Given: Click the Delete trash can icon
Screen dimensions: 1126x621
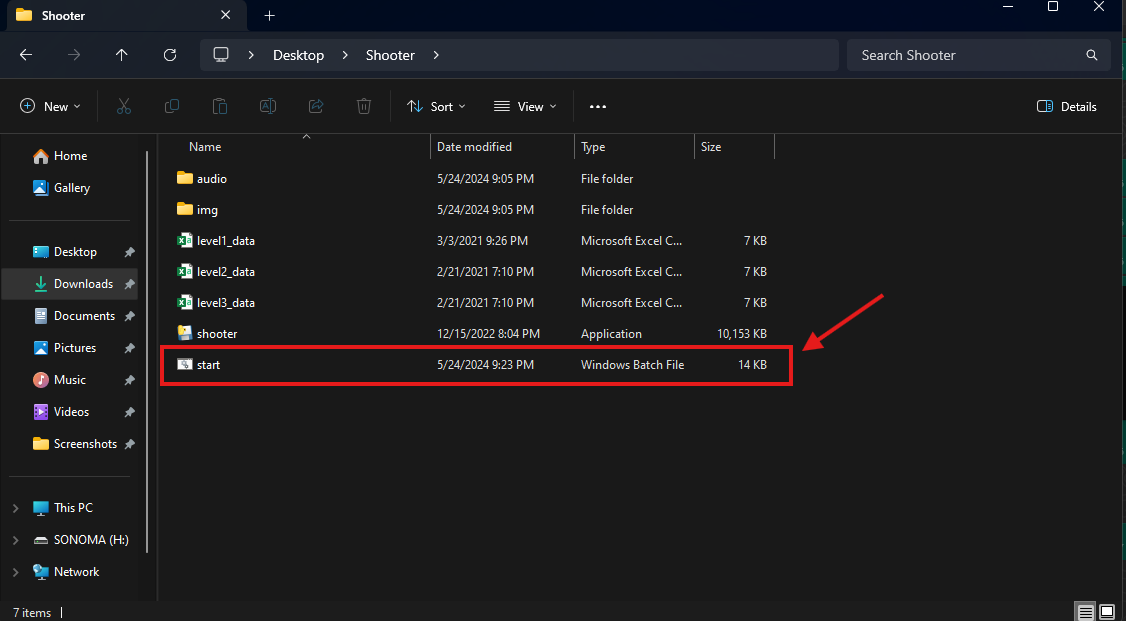Looking at the screenshot, I should click(x=364, y=106).
